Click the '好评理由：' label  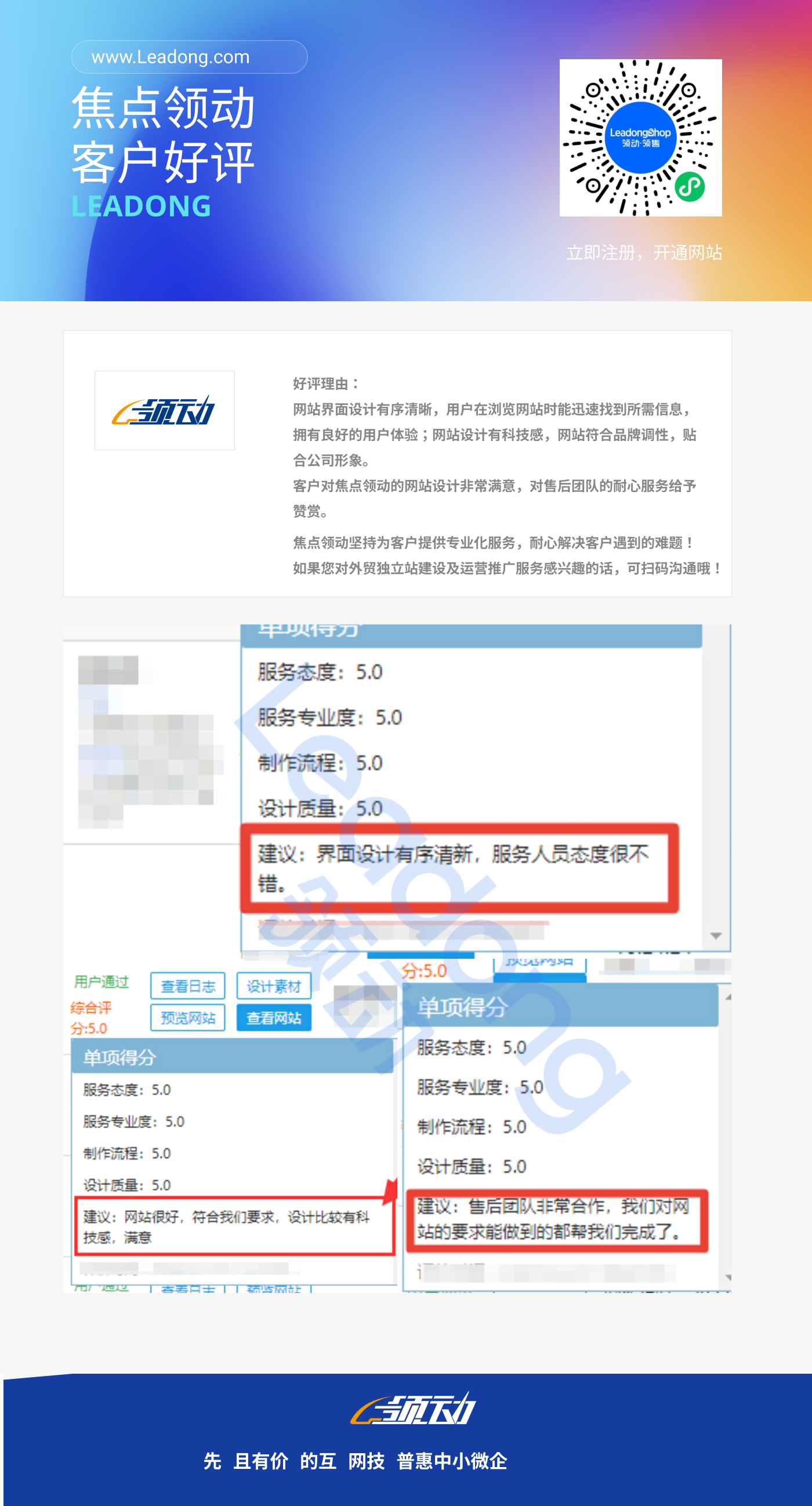pyautogui.click(x=326, y=384)
